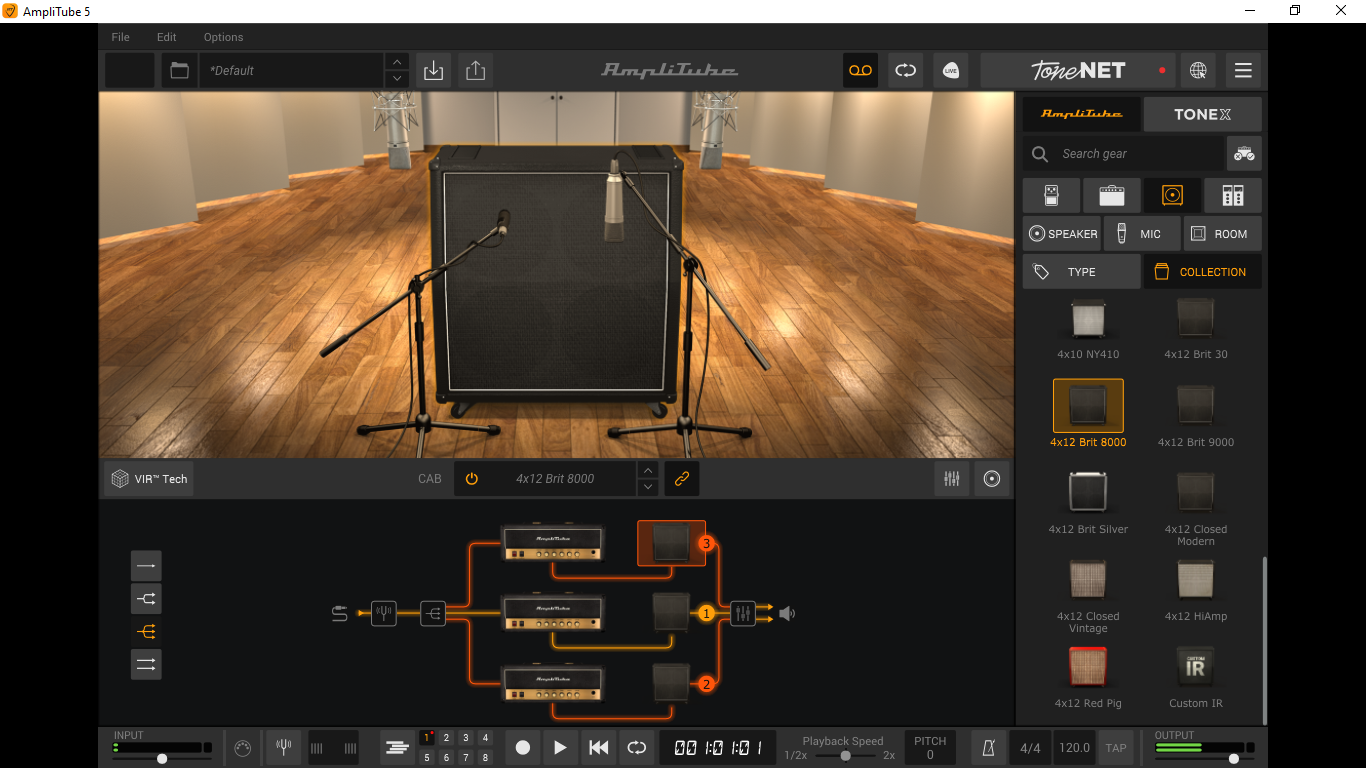Open the ToneNET button

(1078, 71)
